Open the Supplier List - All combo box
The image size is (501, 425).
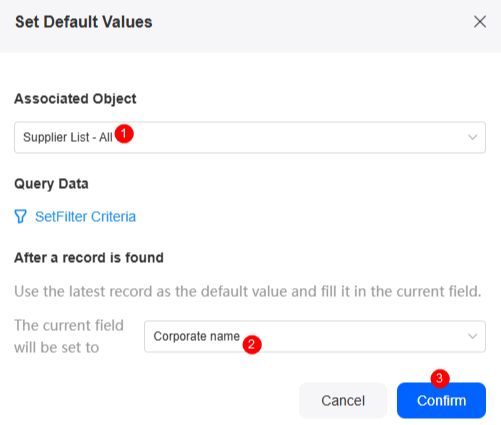pyautogui.click(x=250, y=137)
